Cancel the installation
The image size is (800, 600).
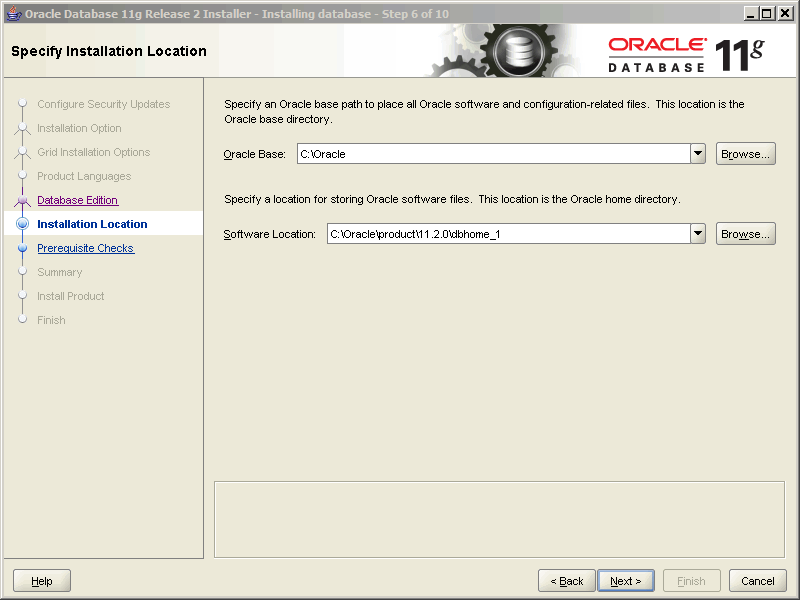click(x=758, y=581)
